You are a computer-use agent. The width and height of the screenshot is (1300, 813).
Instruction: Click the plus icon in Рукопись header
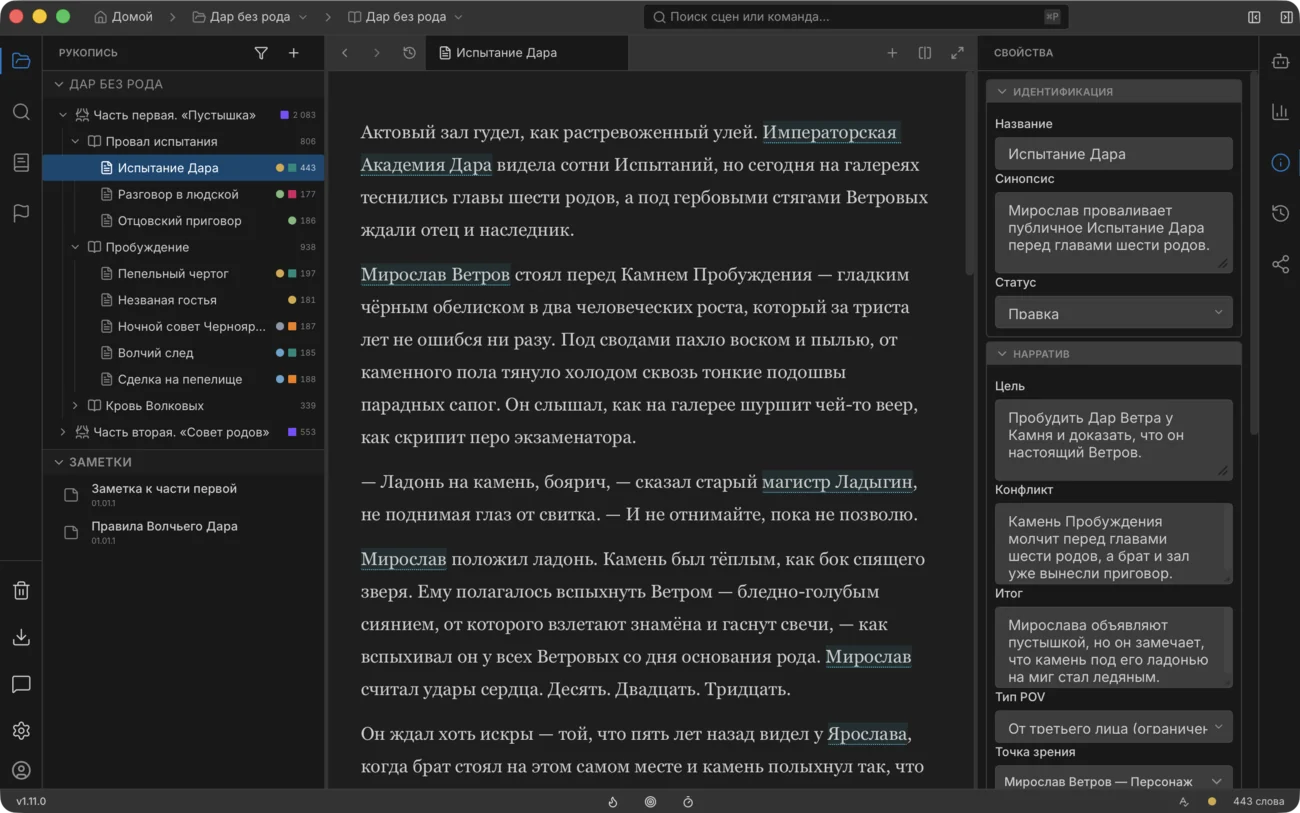[x=293, y=53]
